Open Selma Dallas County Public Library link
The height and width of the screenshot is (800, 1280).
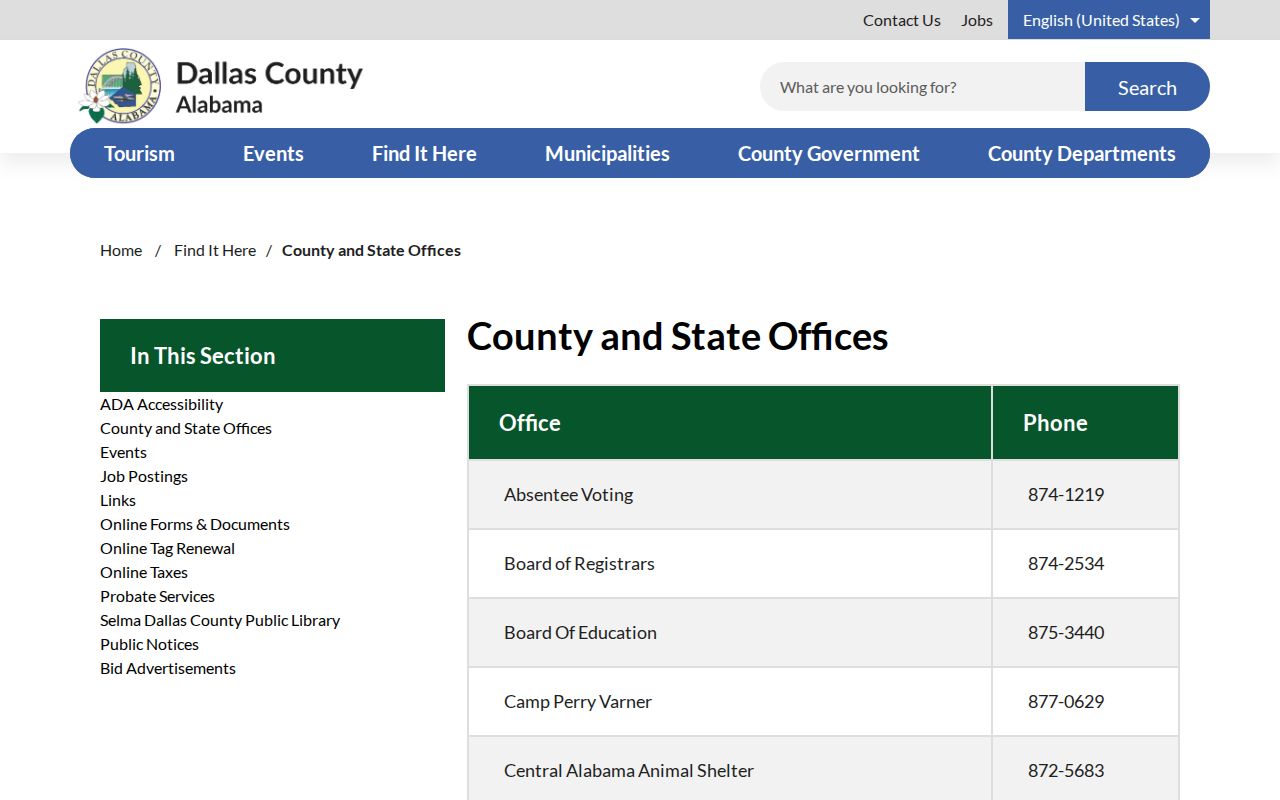click(220, 620)
